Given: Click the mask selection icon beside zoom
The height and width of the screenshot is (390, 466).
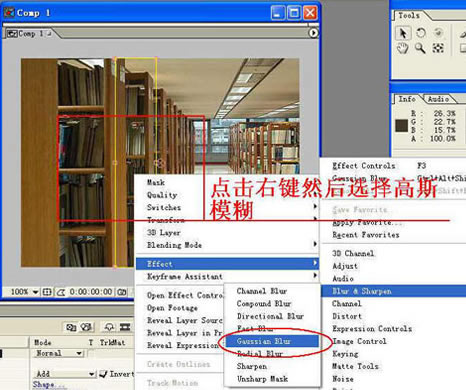Looking at the screenshot, I should [61, 292].
